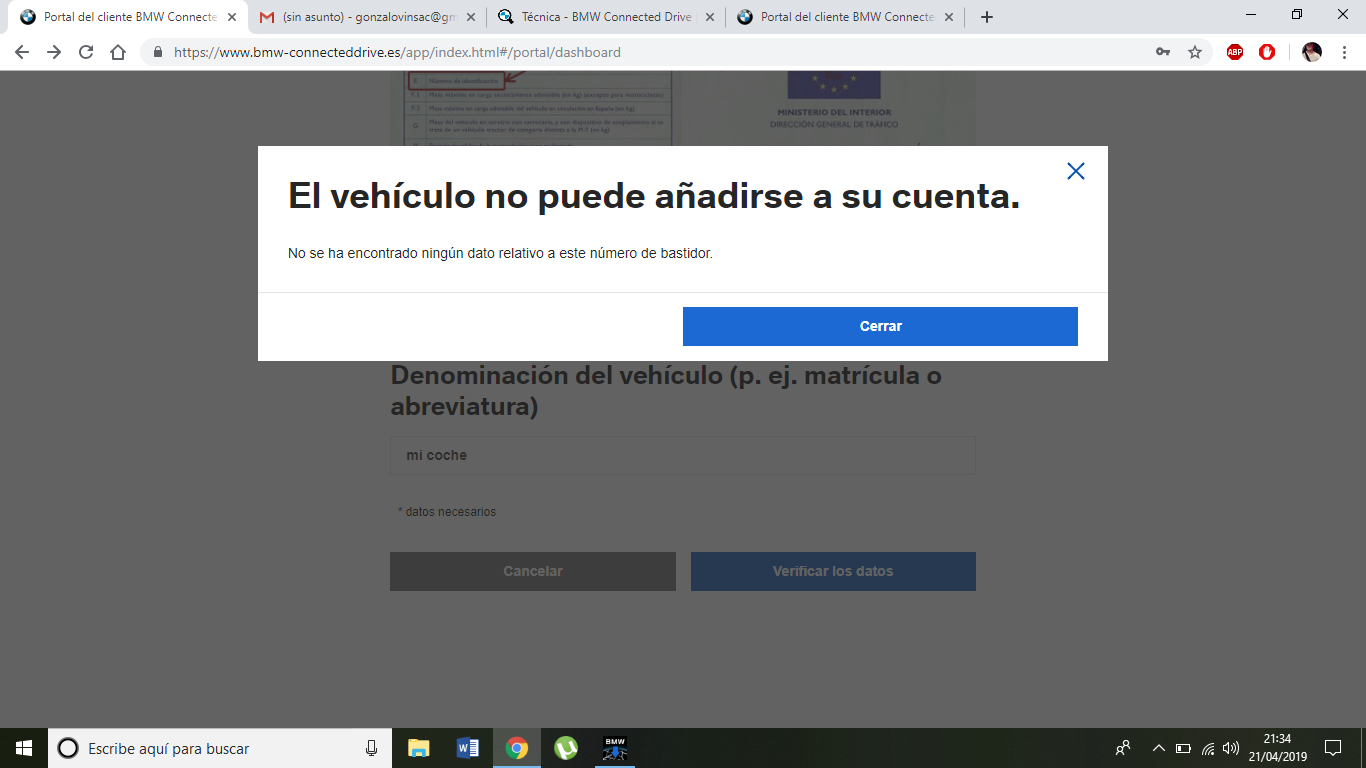The width and height of the screenshot is (1366, 768).
Task: Bookmark this page with the star icon
Action: coord(1195,52)
